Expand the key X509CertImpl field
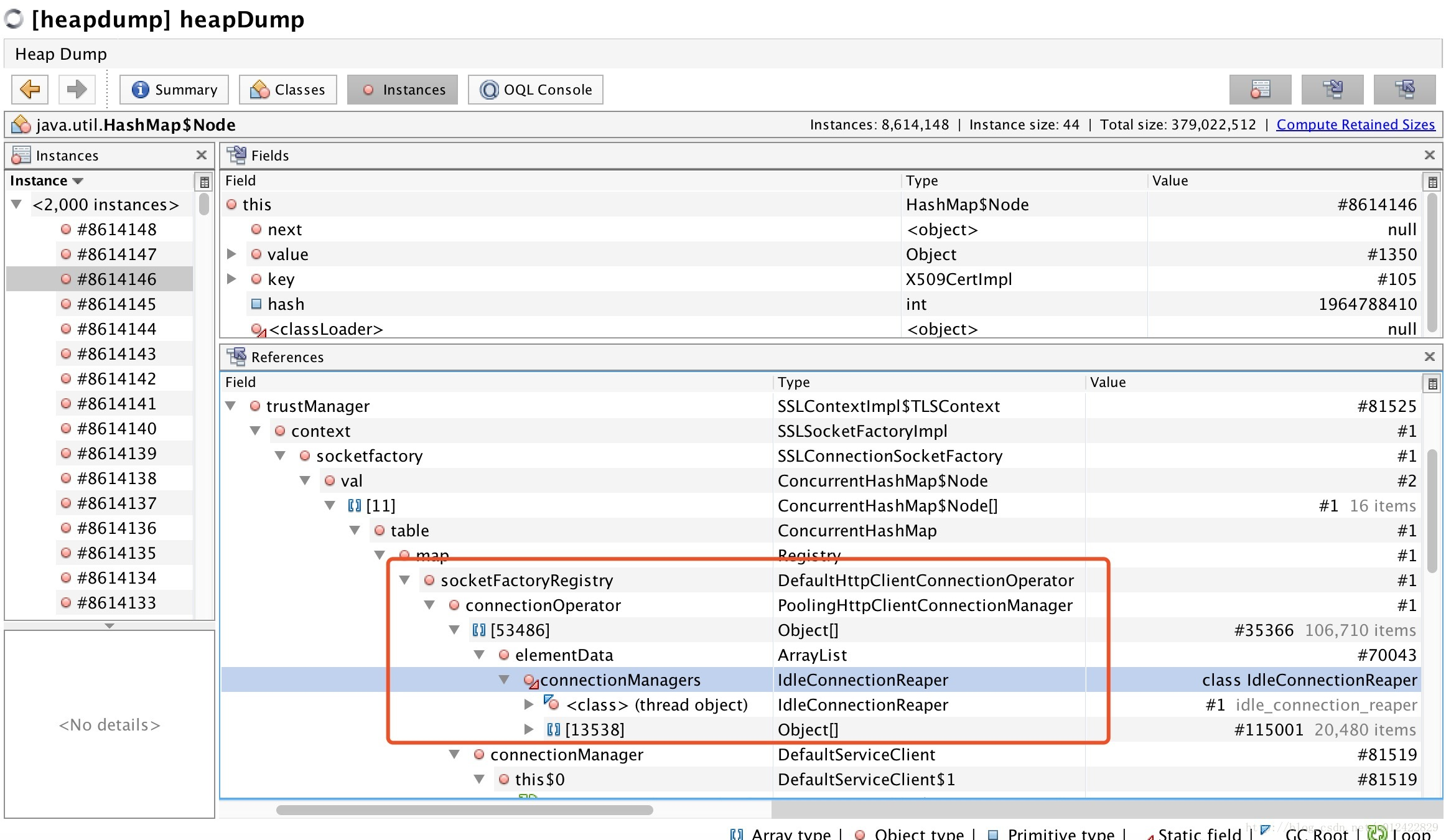 231,279
